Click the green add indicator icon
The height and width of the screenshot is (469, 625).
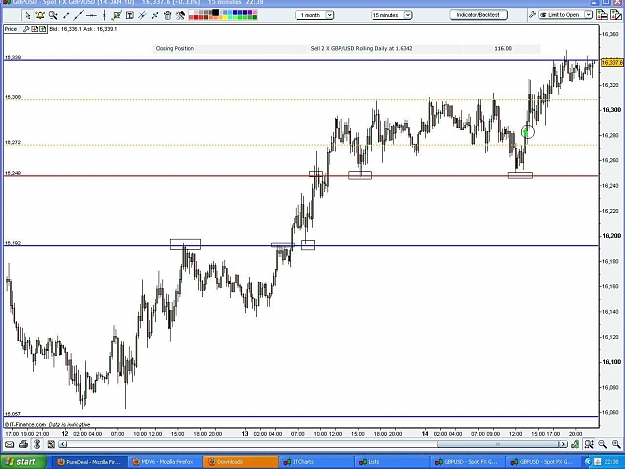[42, 29]
